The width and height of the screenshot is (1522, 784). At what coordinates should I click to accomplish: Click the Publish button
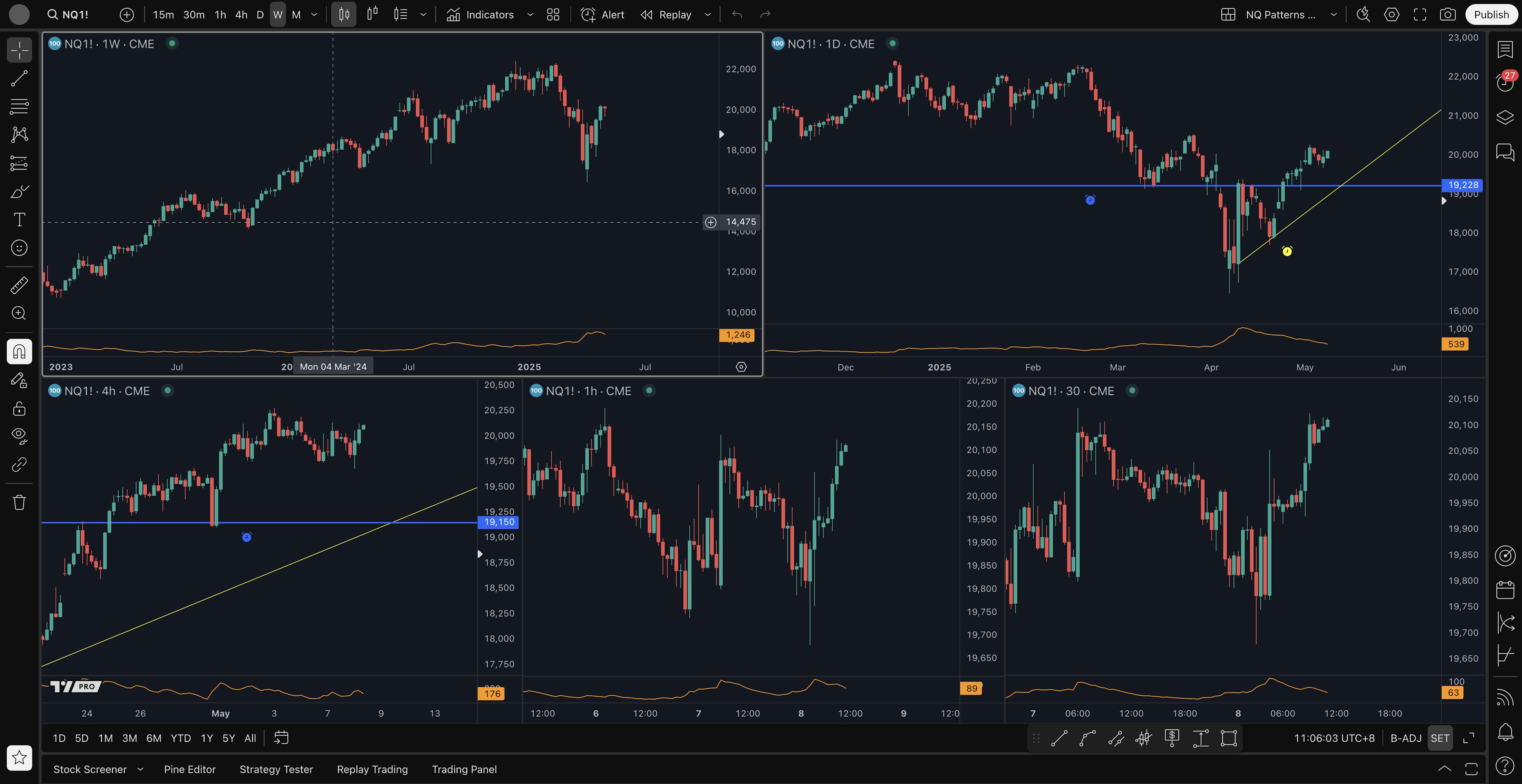[1491, 15]
